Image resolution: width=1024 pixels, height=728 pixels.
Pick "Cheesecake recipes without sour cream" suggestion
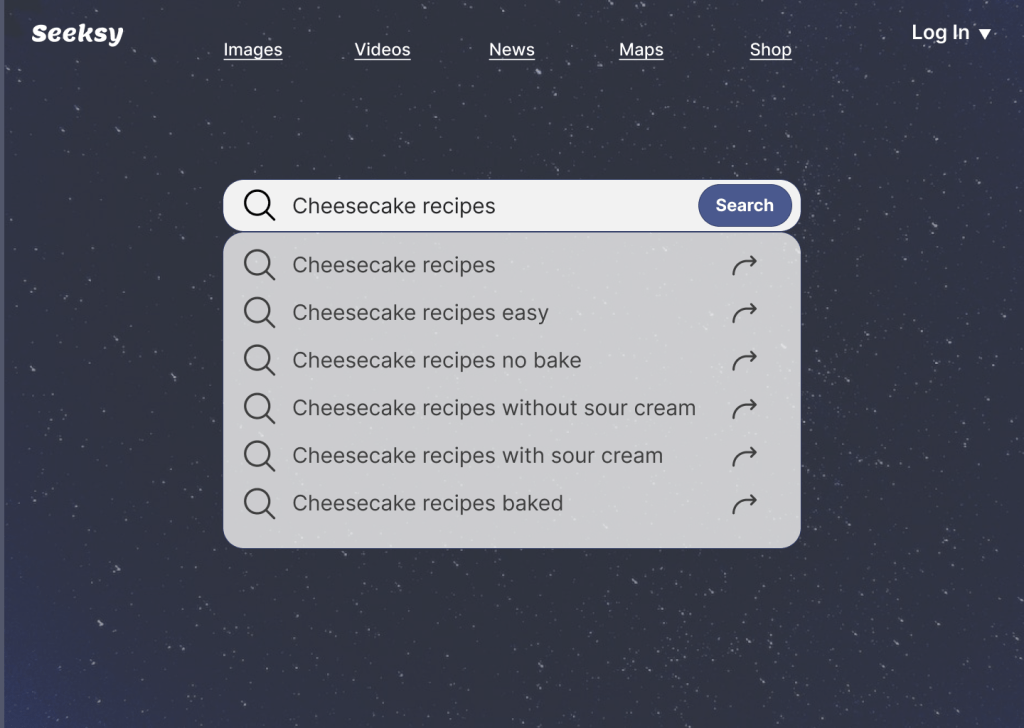click(x=493, y=408)
